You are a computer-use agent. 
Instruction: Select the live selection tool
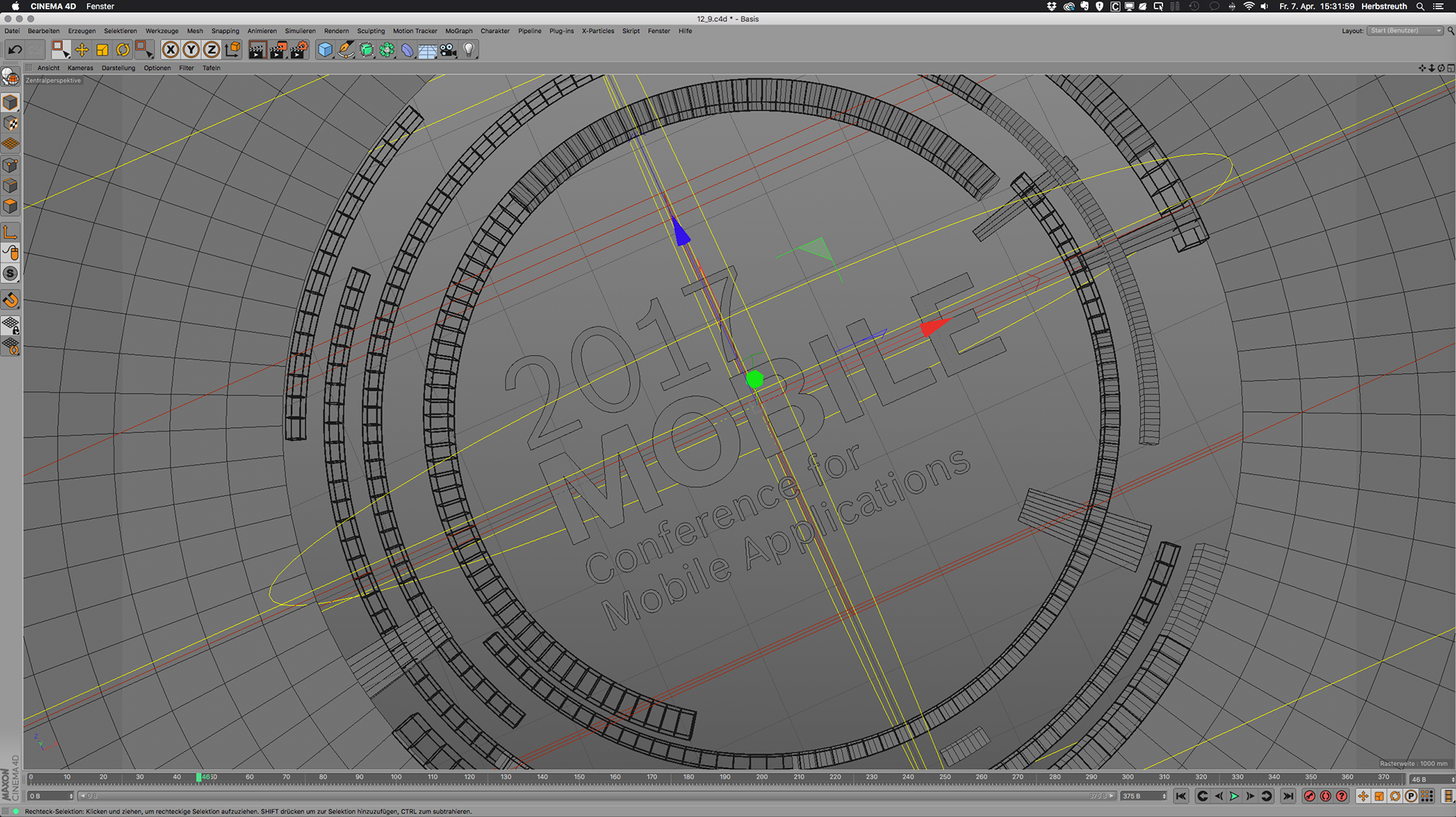point(61,50)
